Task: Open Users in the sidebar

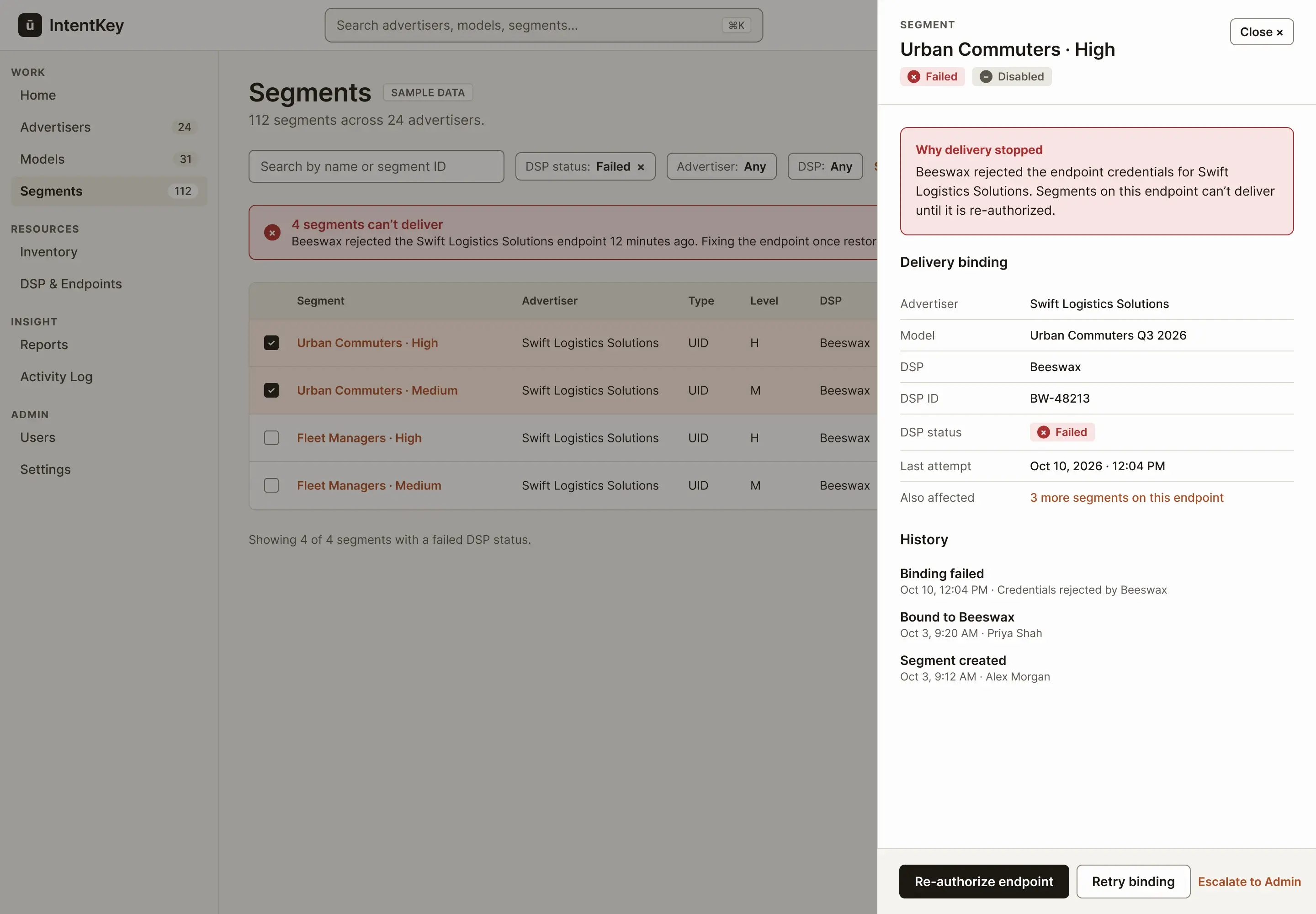Action: click(109, 437)
